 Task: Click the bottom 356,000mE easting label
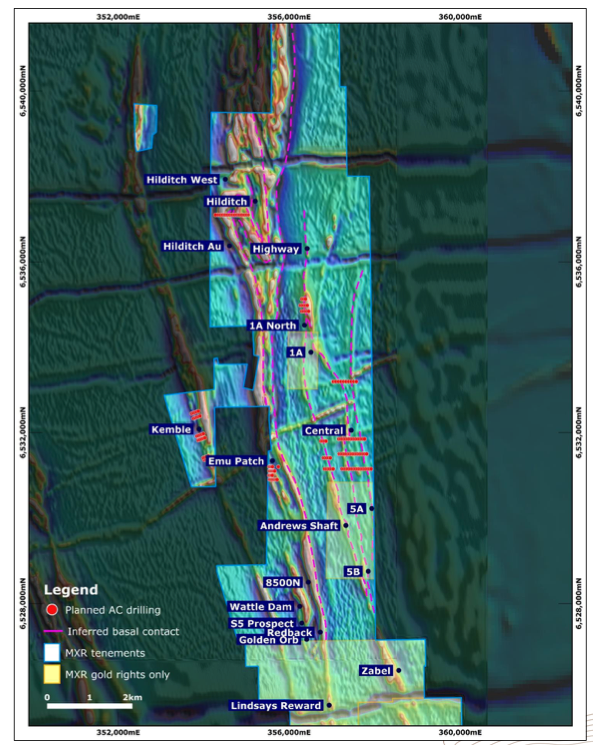click(289, 732)
